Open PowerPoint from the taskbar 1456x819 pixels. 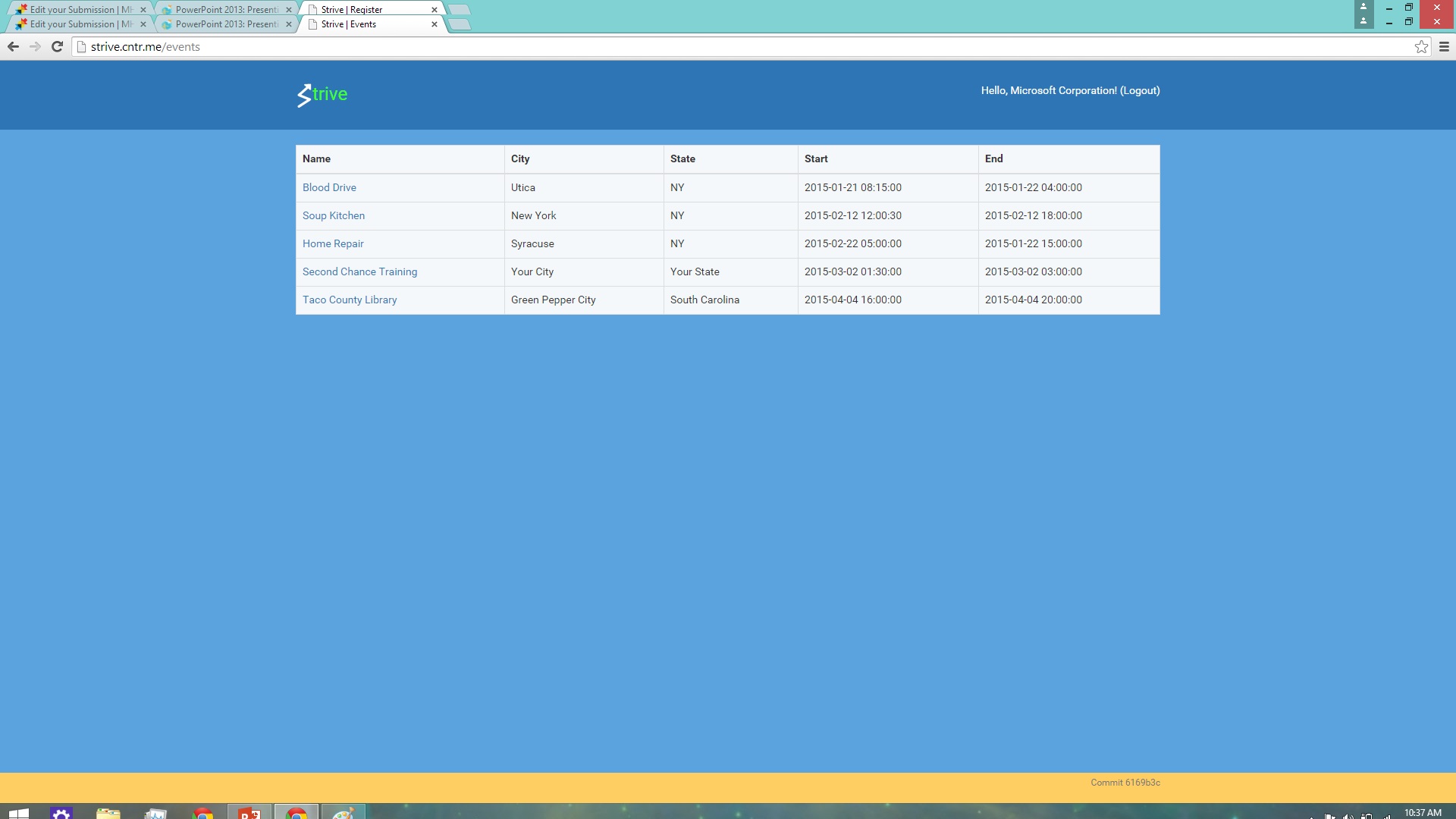tap(249, 813)
